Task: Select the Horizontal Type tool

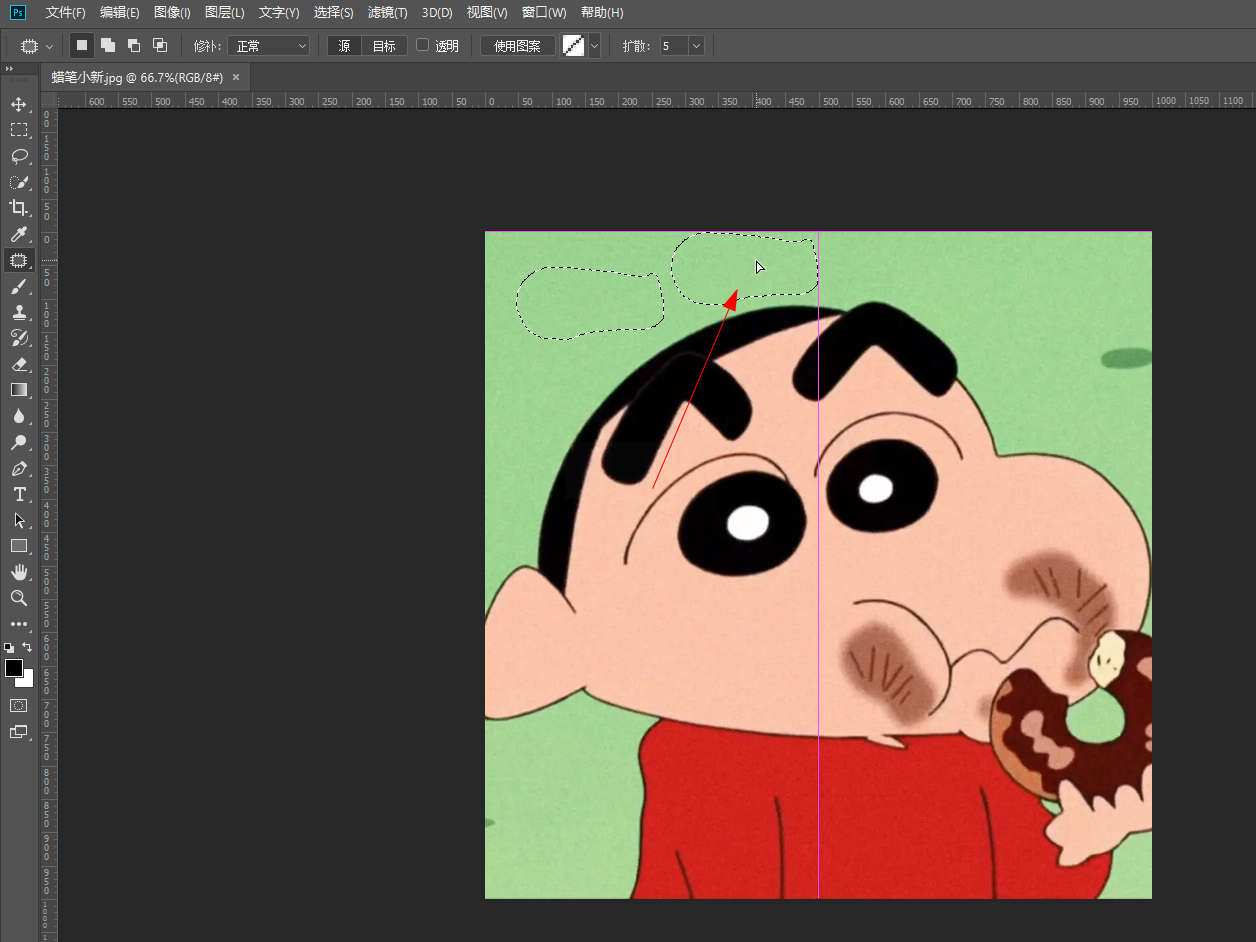Action: [x=19, y=494]
